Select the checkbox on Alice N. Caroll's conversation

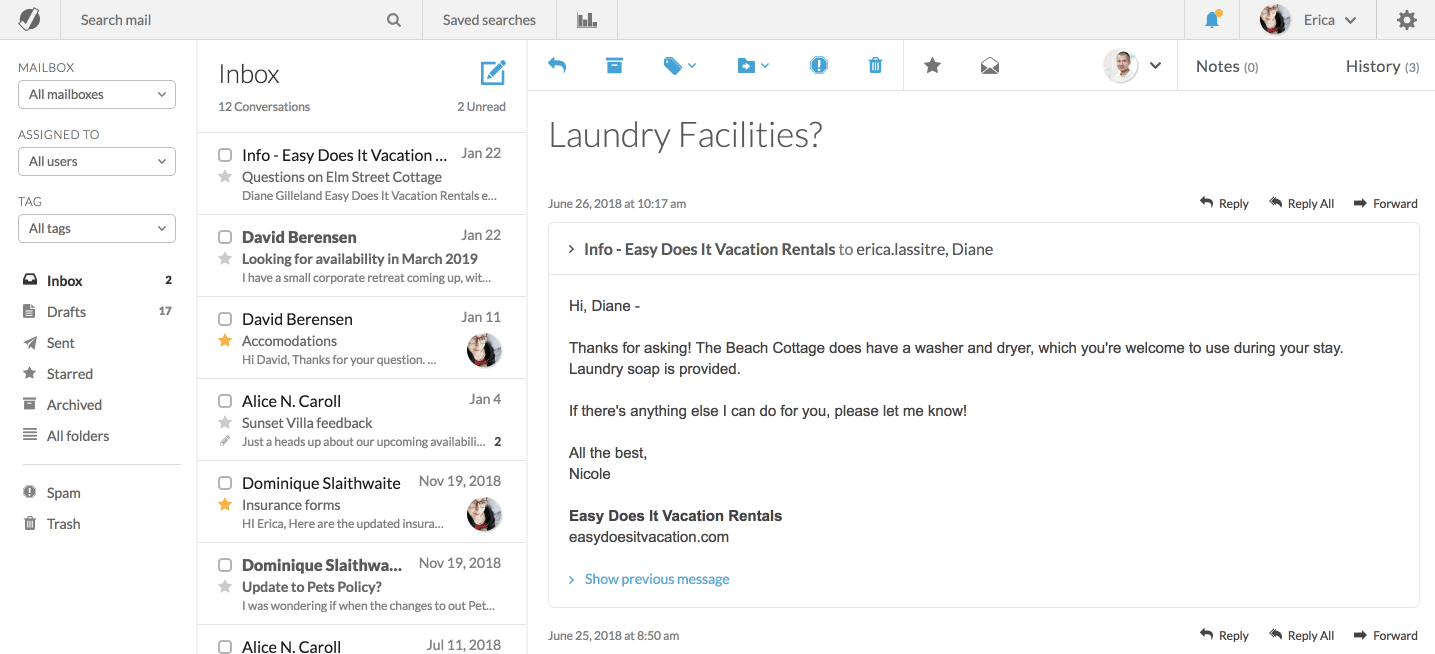(x=225, y=400)
